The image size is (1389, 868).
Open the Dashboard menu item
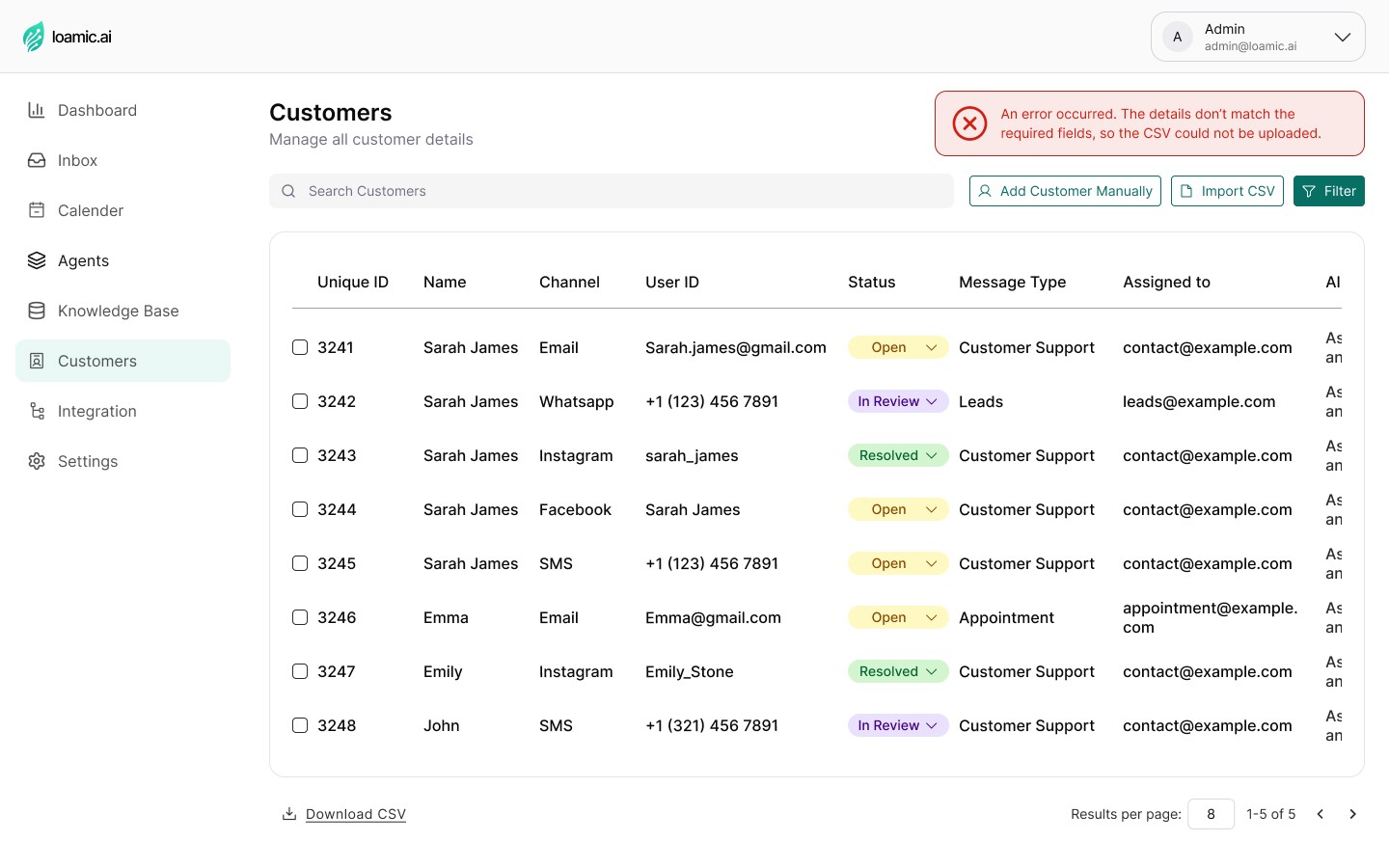pyautogui.click(x=123, y=110)
